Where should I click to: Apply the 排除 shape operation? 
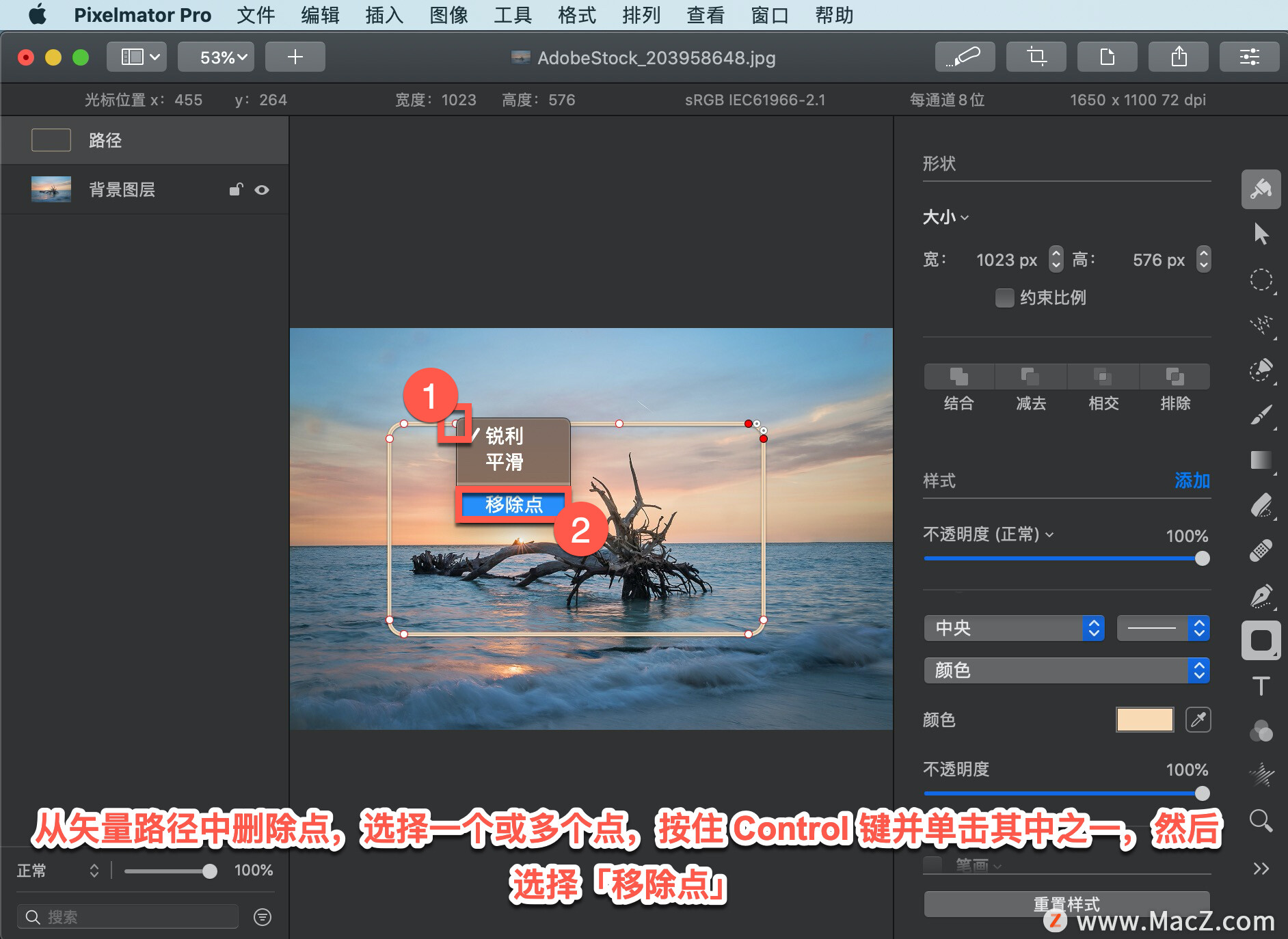[x=1175, y=377]
